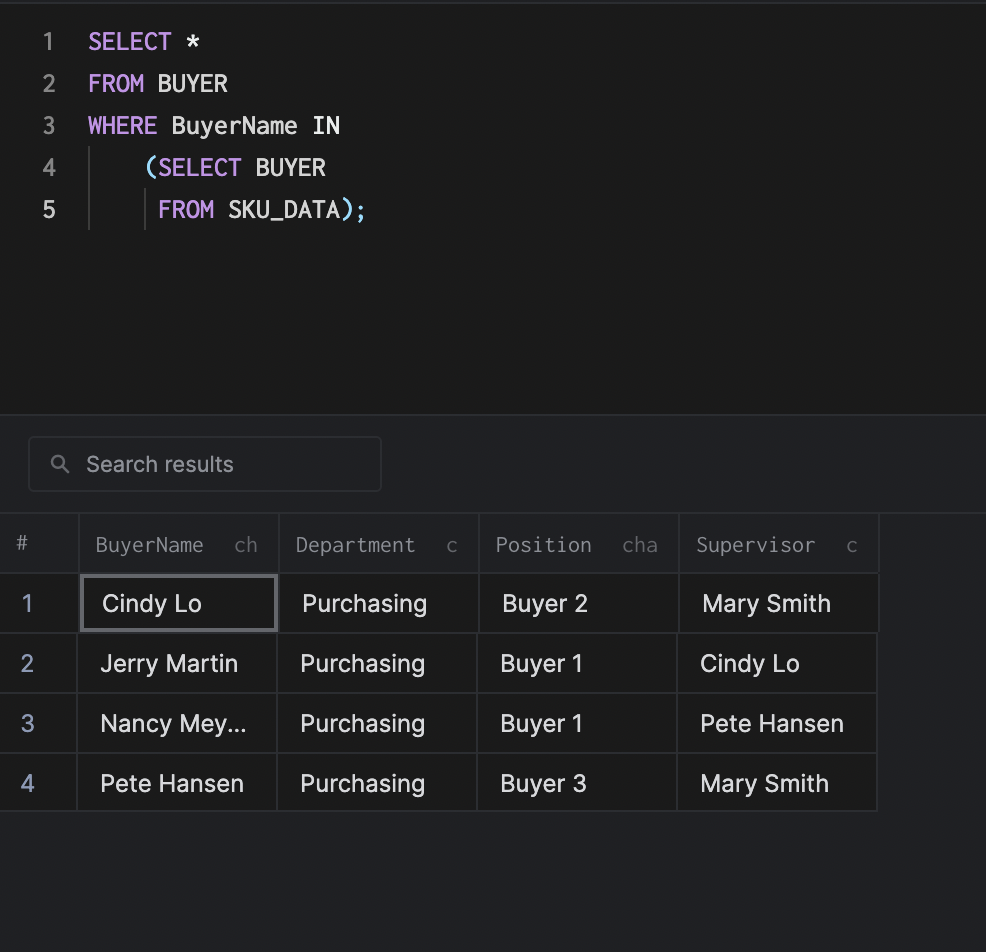Screen dimensions: 986x952
Task: Focus the Search results input field
Action: (220, 464)
